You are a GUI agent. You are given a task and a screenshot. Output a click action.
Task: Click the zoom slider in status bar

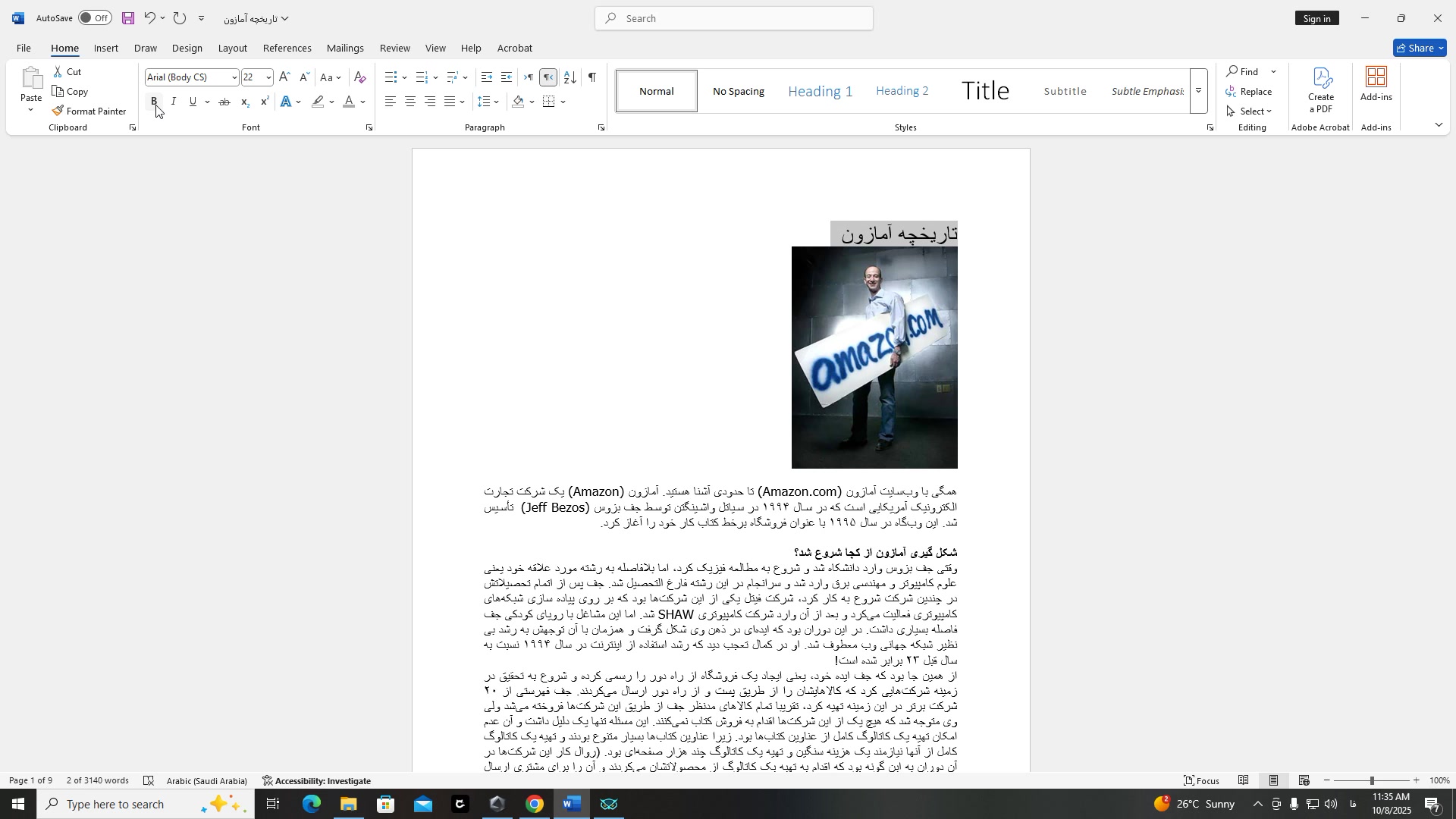tap(1371, 781)
